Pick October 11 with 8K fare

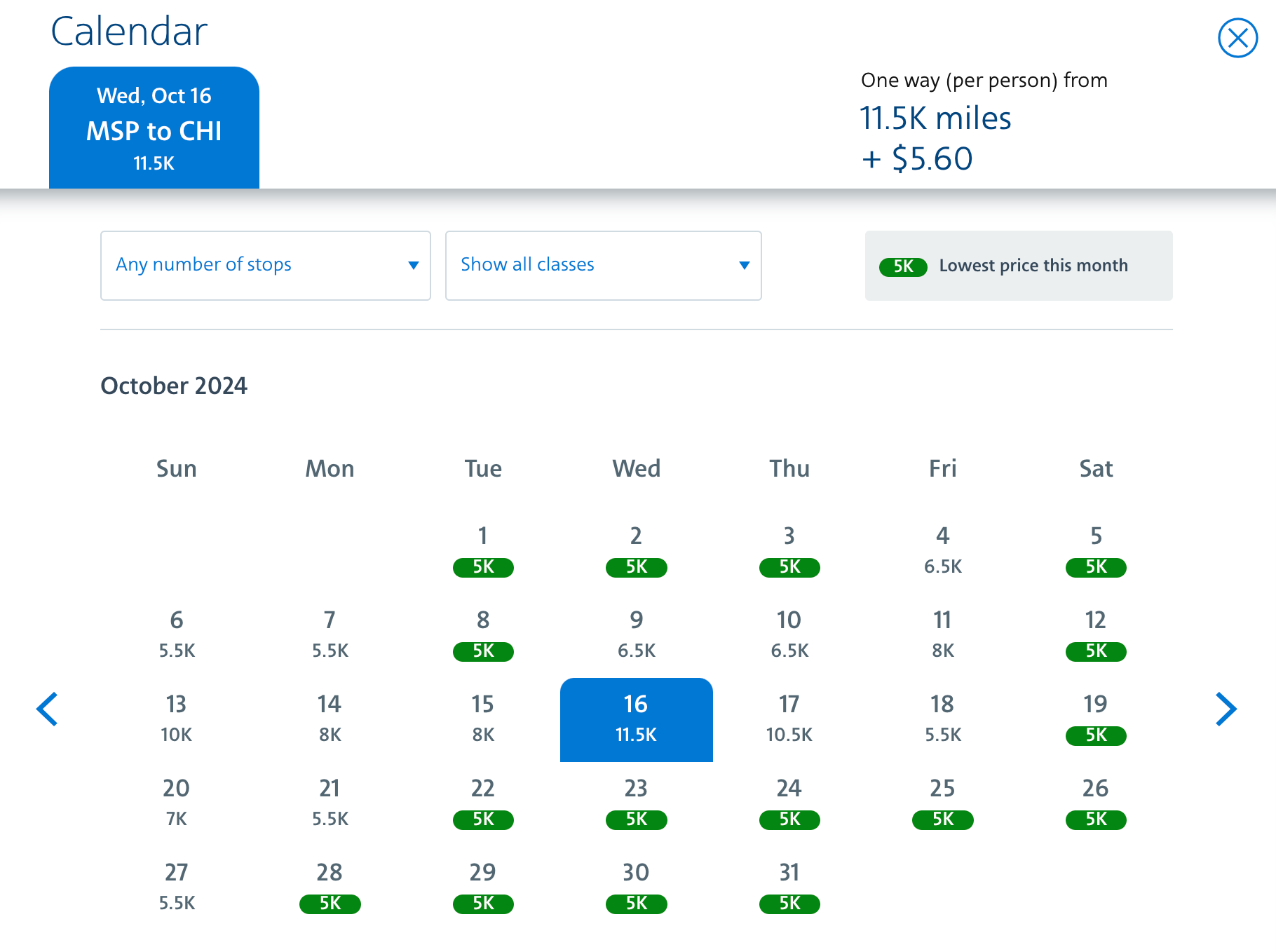tap(942, 635)
